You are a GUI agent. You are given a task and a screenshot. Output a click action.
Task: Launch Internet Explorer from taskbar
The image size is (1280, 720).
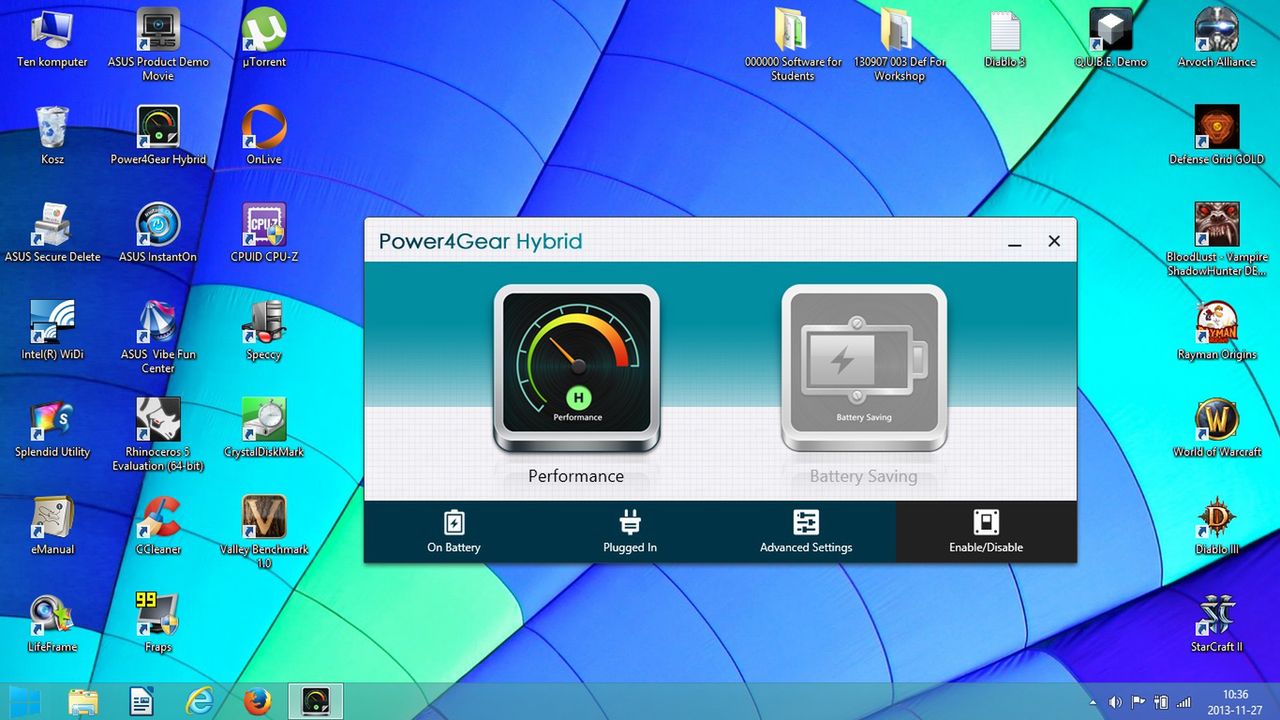[x=200, y=701]
